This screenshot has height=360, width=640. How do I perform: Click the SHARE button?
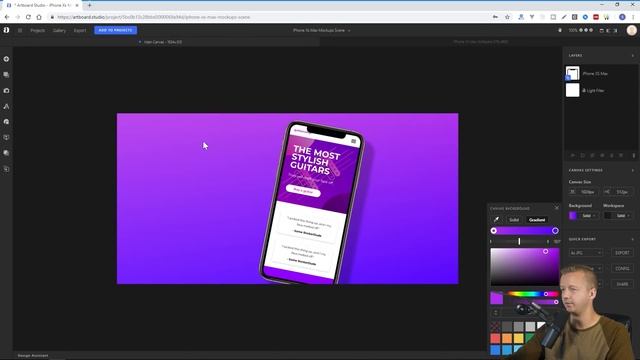coord(622,284)
